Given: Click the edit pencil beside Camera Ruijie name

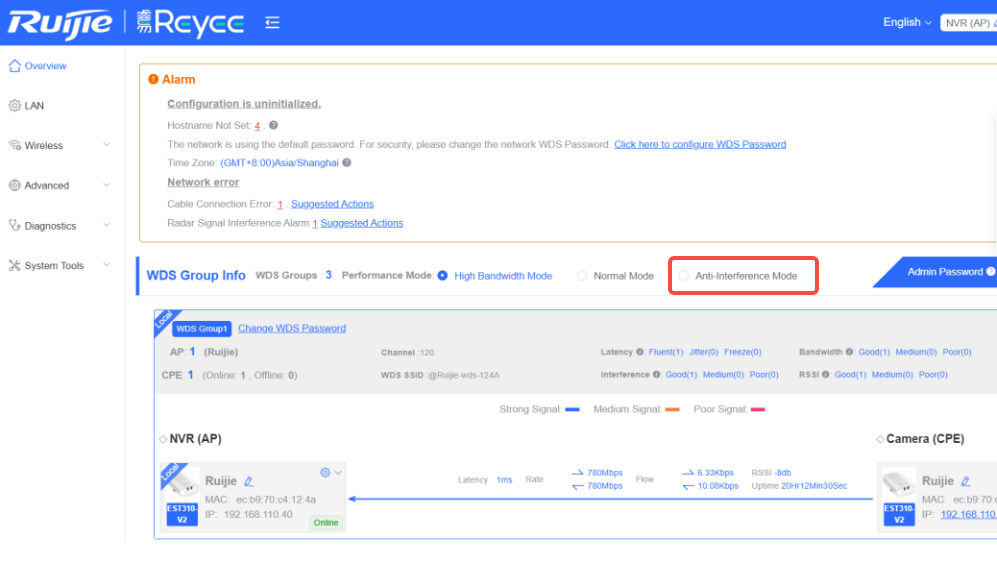Looking at the screenshot, I should click(x=965, y=481).
